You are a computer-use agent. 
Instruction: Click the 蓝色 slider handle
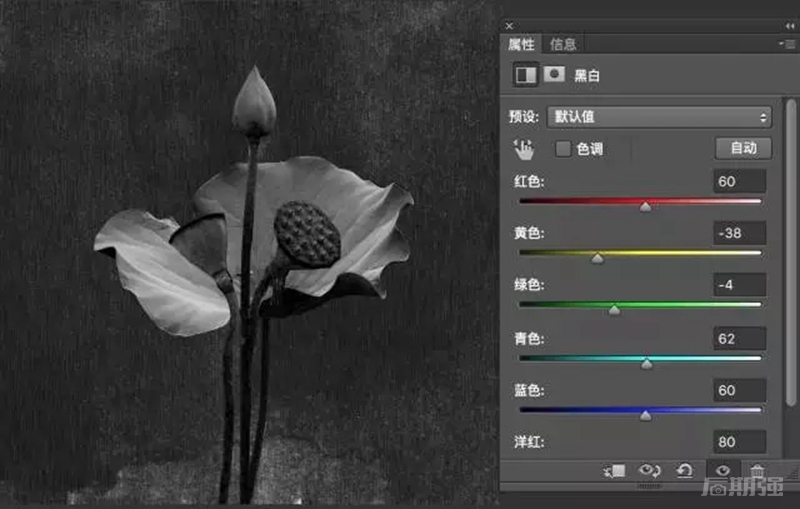point(645,415)
